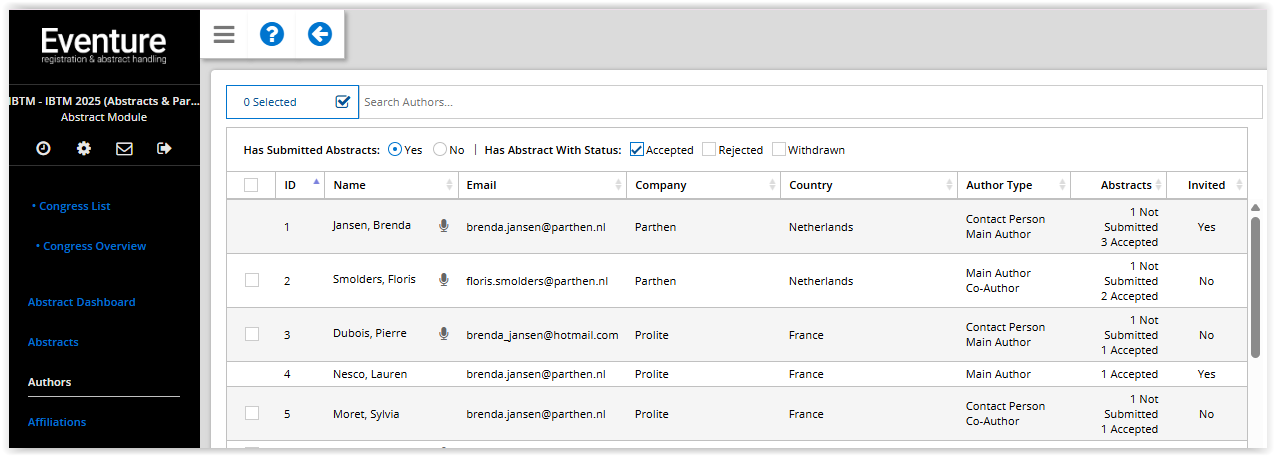Open the Congress List link

pyautogui.click(x=75, y=206)
